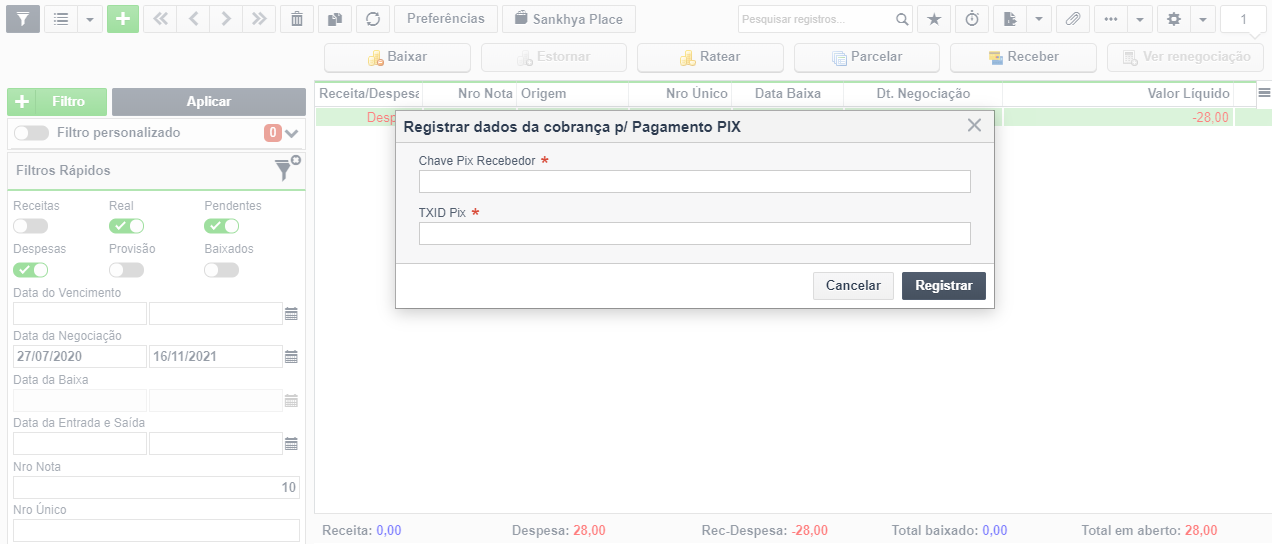Open Sankhya Place
1272x544 pixels.
(x=568, y=18)
